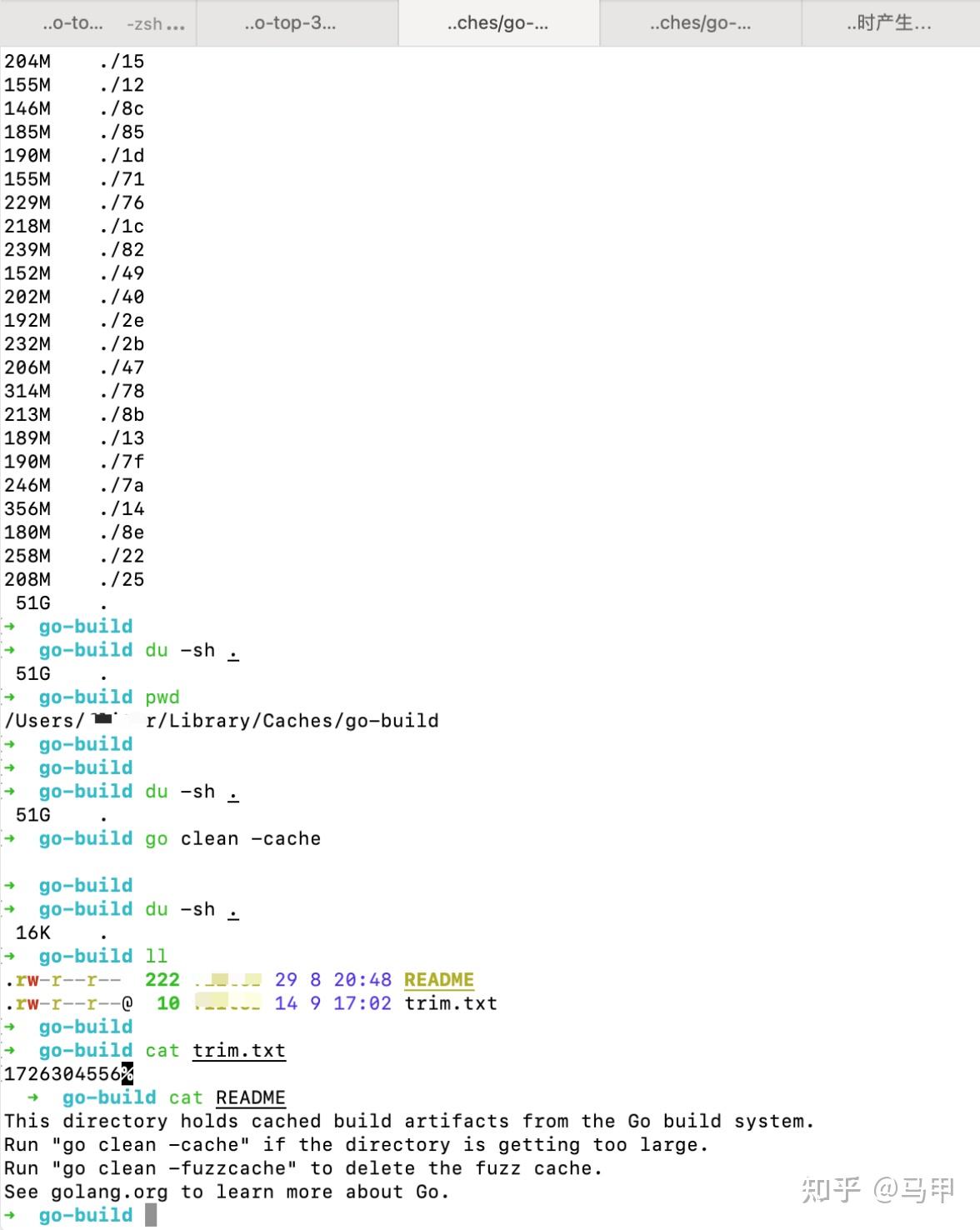Open the '..o-top-3...' terminal tab
Screen dimensions: 980x1230
[x=297, y=23]
